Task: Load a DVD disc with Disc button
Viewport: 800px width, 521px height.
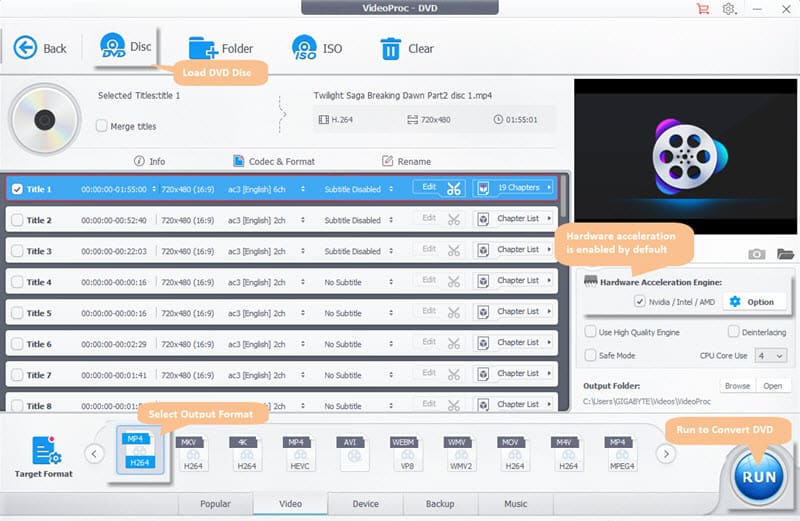Action: pyautogui.click(x=126, y=47)
